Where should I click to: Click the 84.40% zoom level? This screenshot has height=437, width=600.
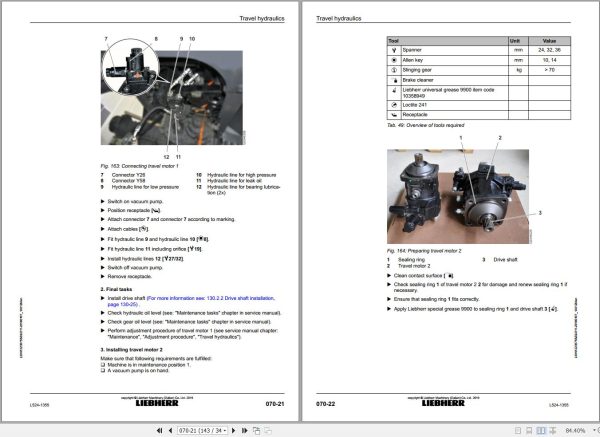click(x=575, y=431)
